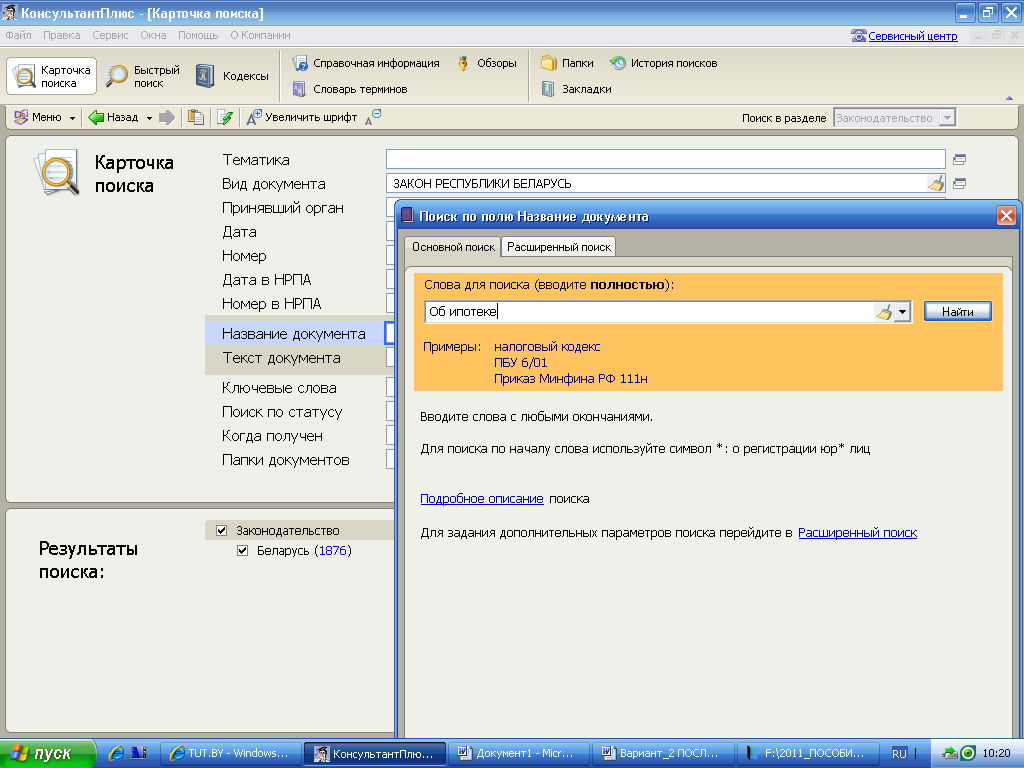Clear search words with broom icon

[884, 312]
